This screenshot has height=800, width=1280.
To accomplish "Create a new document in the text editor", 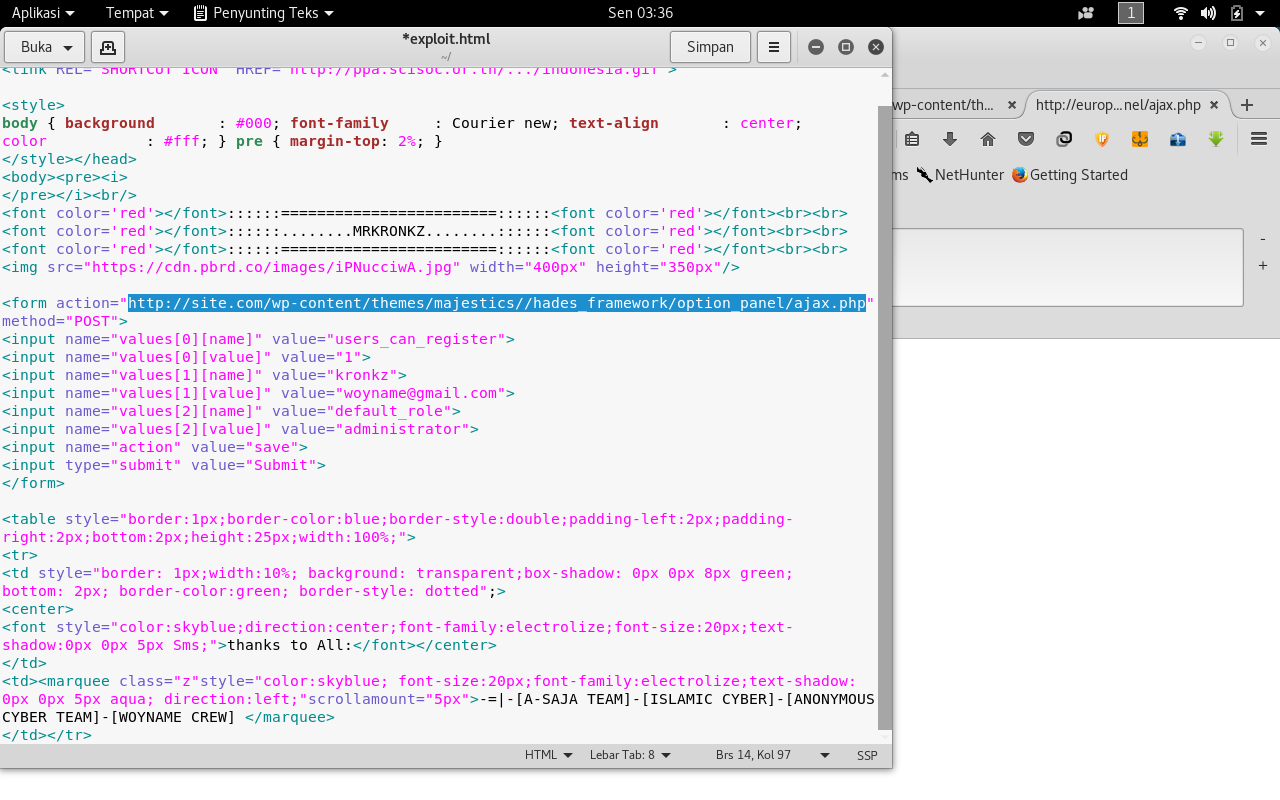I will click(107, 47).
